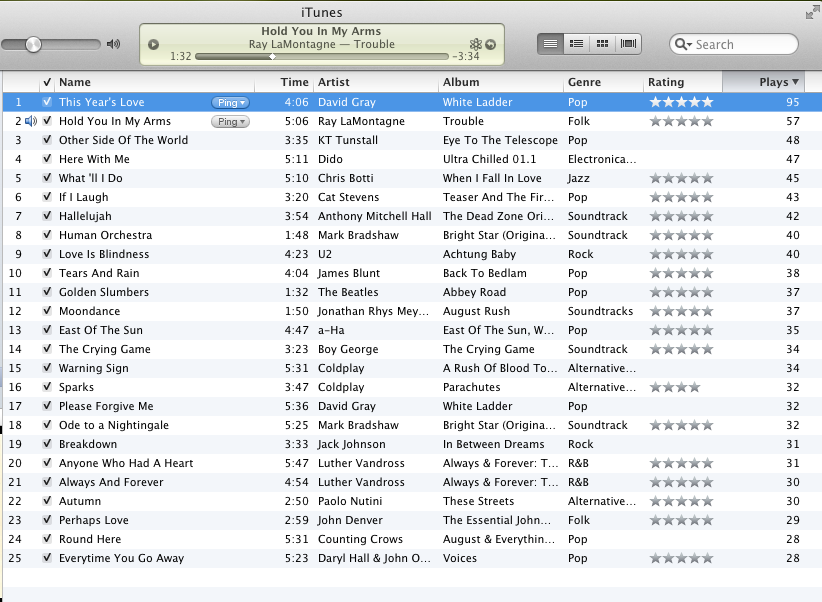The height and width of the screenshot is (602, 822).
Task: Sort by the Name column header
Action: point(154,82)
